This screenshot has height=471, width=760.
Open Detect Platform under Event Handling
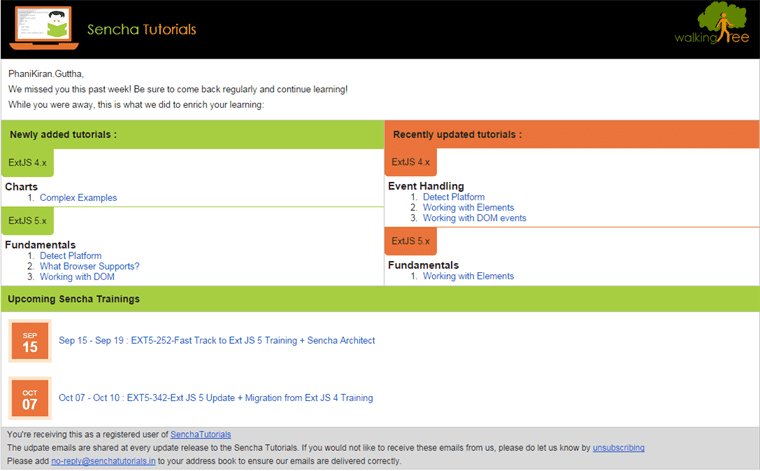pos(454,197)
